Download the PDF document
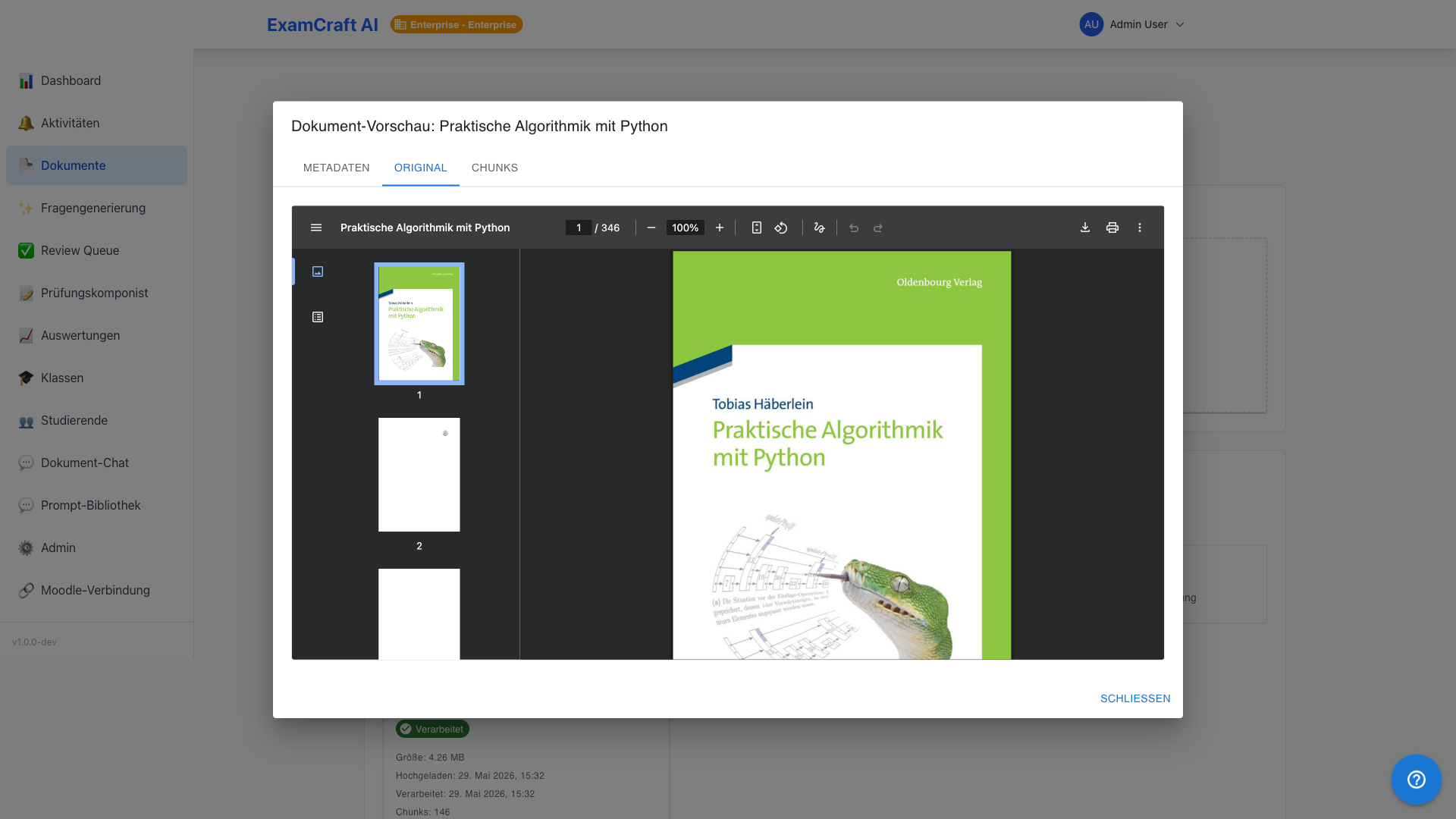1456x819 pixels. (1085, 227)
